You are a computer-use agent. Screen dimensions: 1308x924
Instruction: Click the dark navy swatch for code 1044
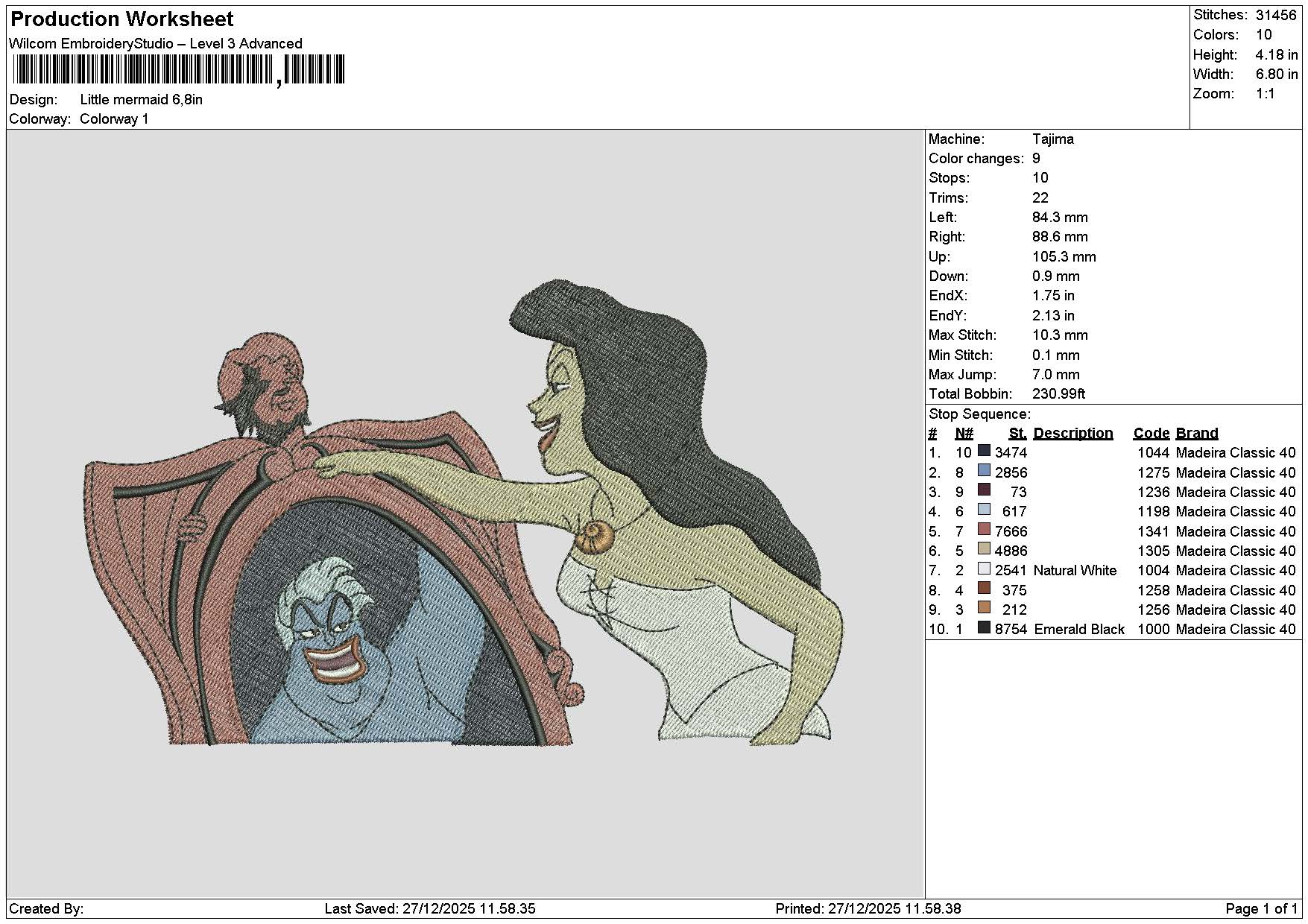[x=984, y=451]
